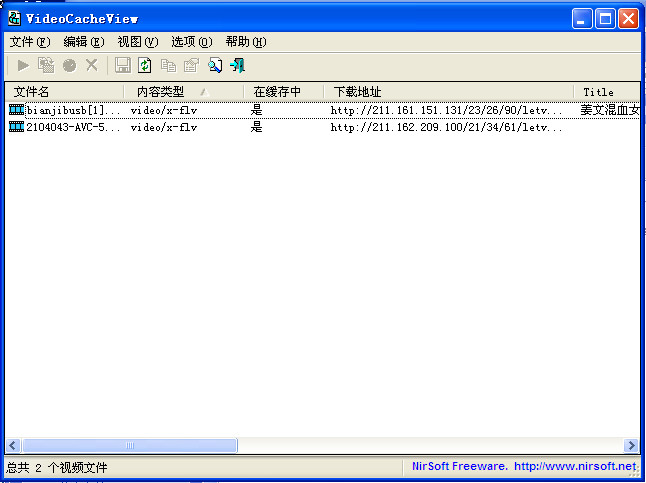The image size is (646, 483).
Task: Click the Play Selected File toolbar icon
Action: (x=23, y=66)
